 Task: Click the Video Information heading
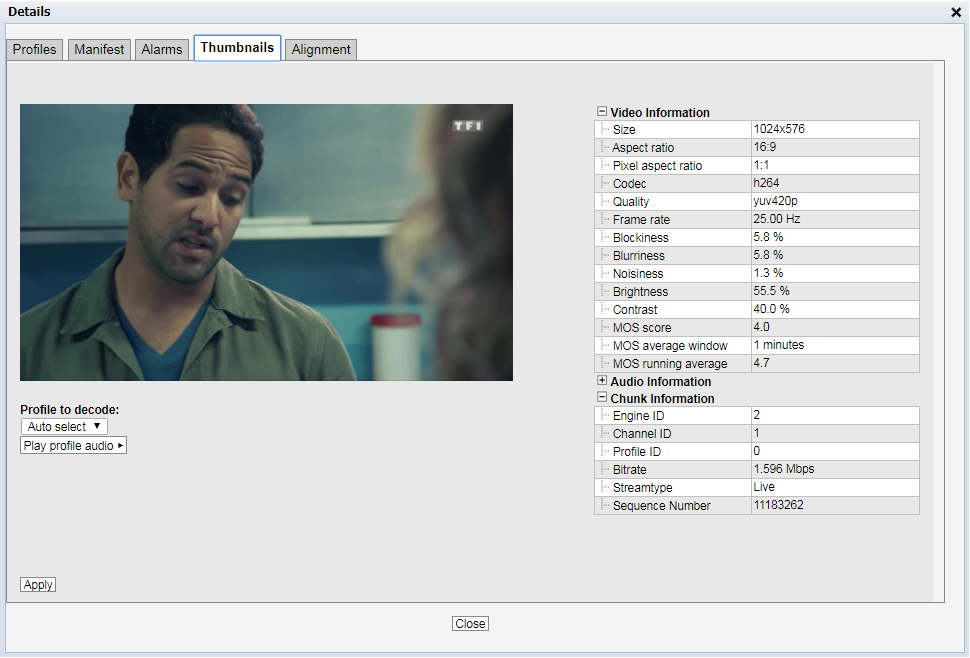tap(660, 113)
